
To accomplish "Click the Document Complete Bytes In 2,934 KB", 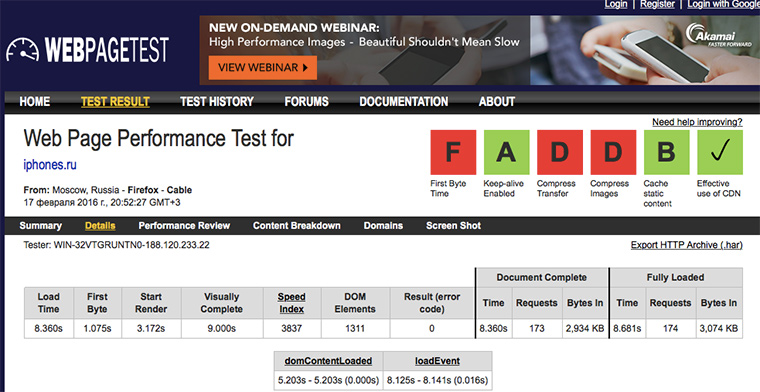I will [x=585, y=329].
